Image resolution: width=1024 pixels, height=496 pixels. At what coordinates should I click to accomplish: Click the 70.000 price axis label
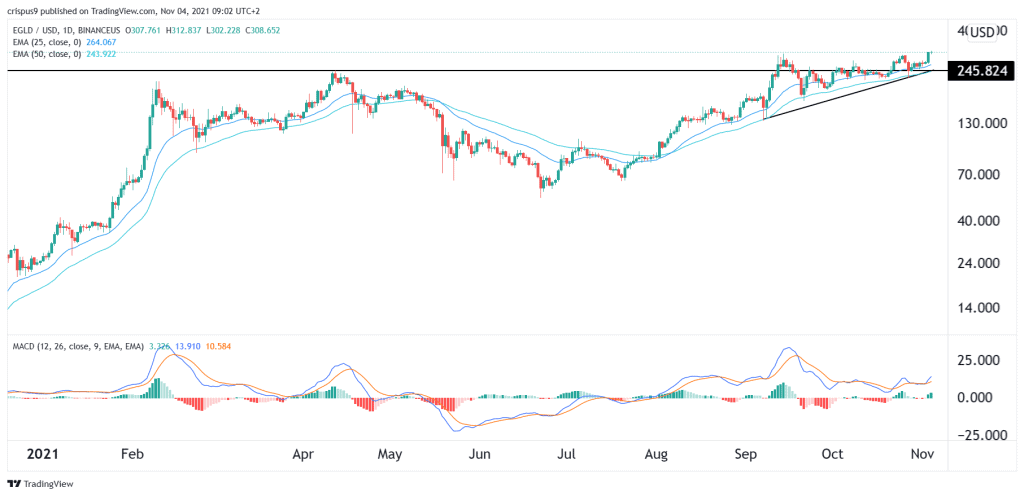point(979,175)
